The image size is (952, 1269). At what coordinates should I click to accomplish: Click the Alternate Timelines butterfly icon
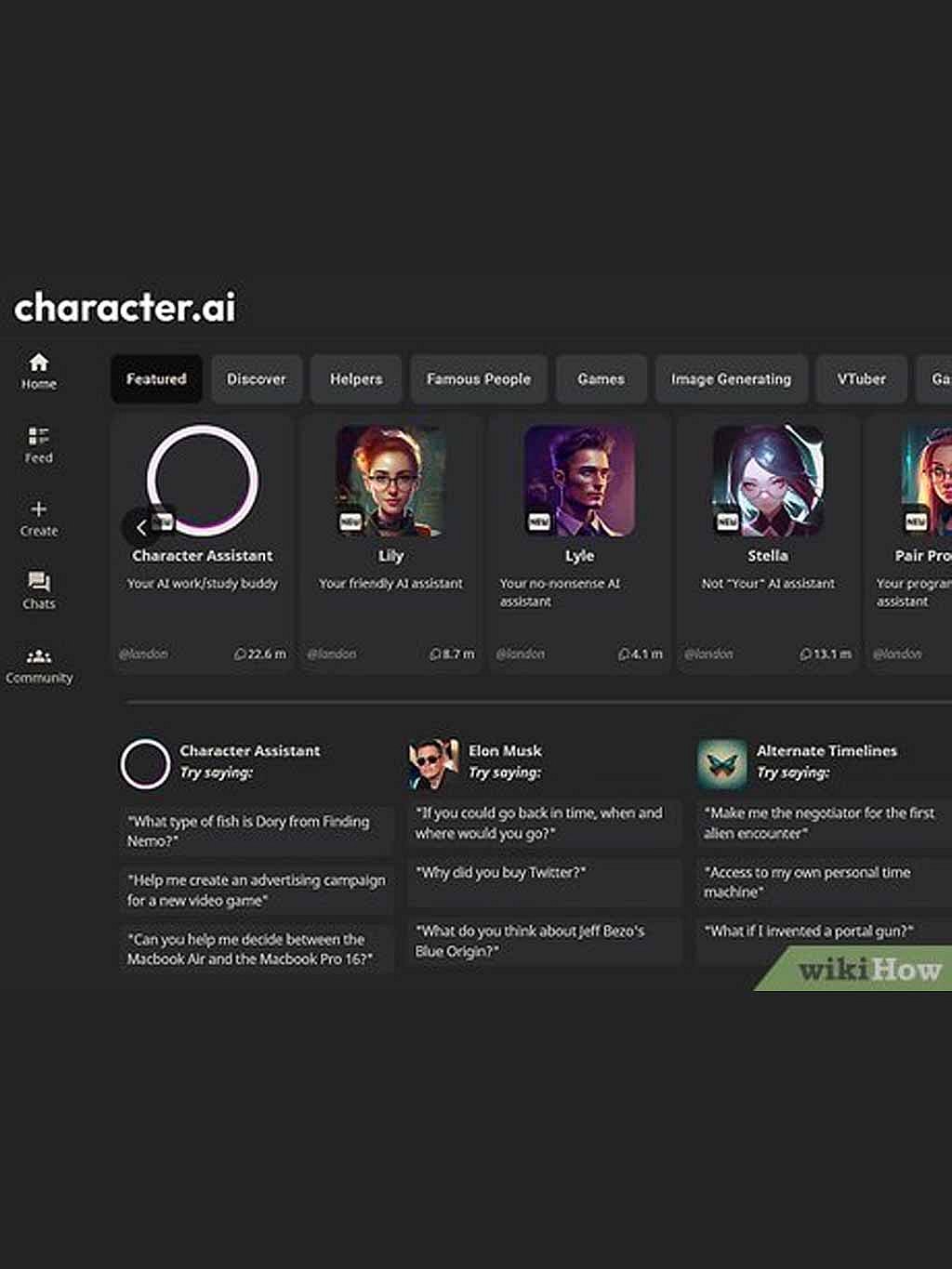coord(722,762)
